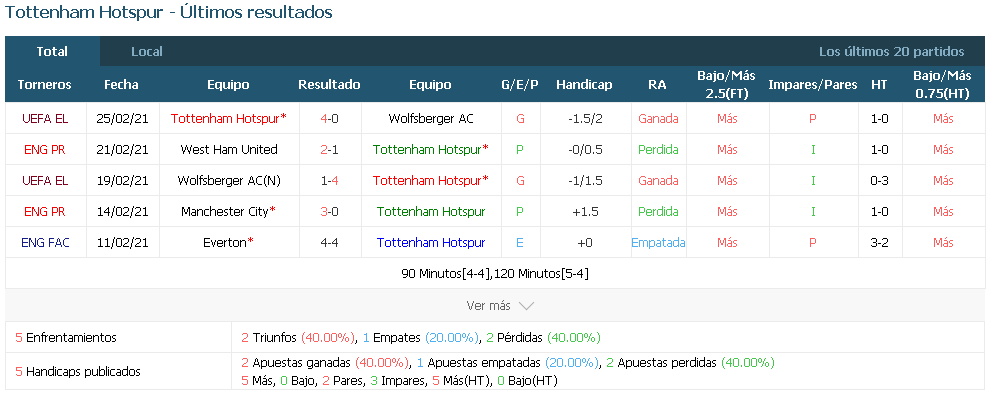Open Los últimos 20 partidos selector
1004x404 pixels.
click(891, 51)
